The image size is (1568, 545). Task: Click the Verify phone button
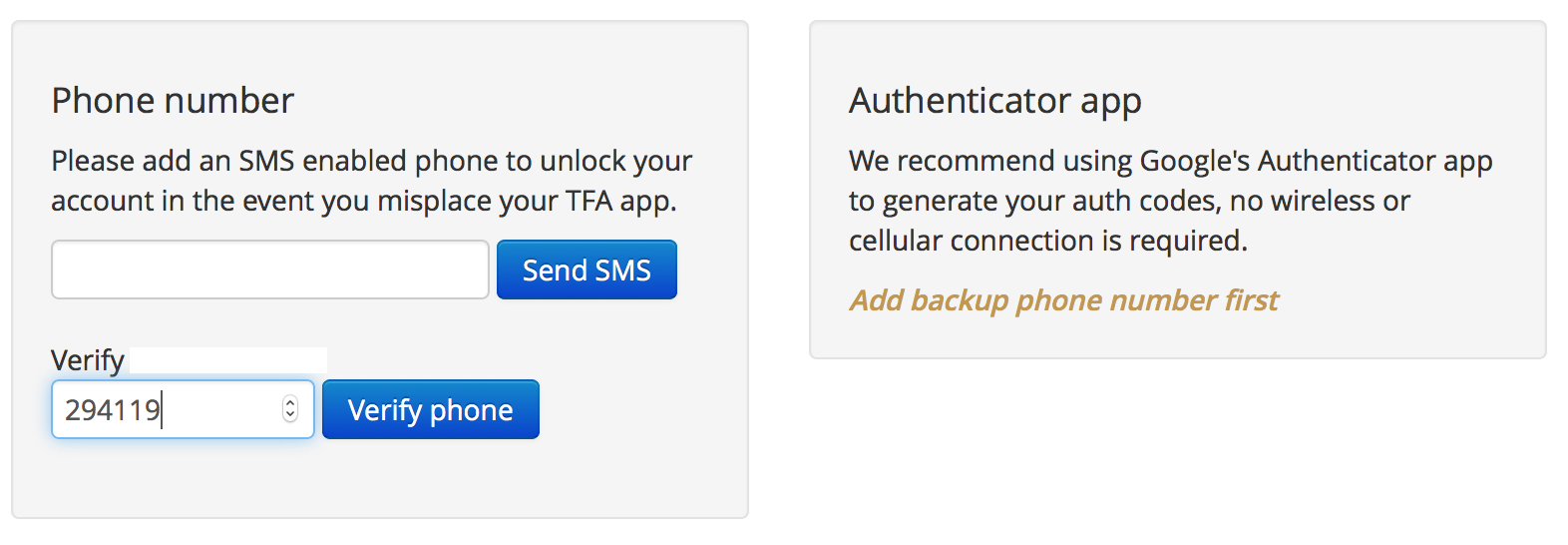tap(430, 409)
